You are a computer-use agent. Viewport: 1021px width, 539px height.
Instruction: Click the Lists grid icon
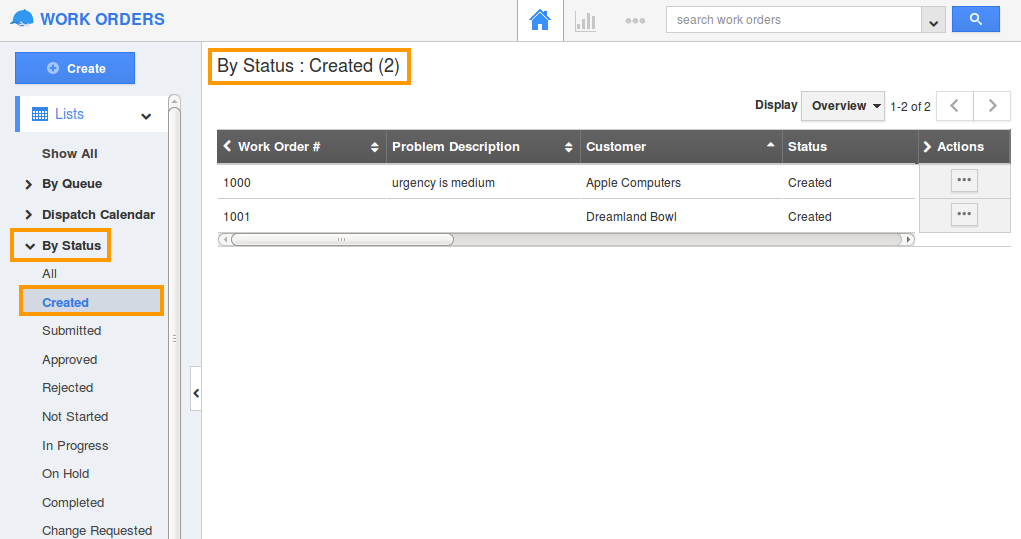click(x=40, y=115)
